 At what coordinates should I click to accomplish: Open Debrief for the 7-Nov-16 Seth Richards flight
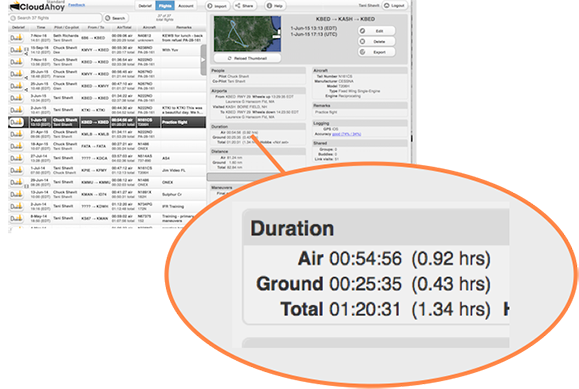pos(16,38)
